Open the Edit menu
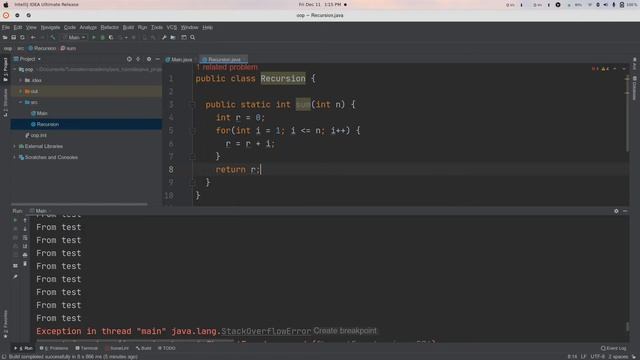640x360 pixels. 18,27
